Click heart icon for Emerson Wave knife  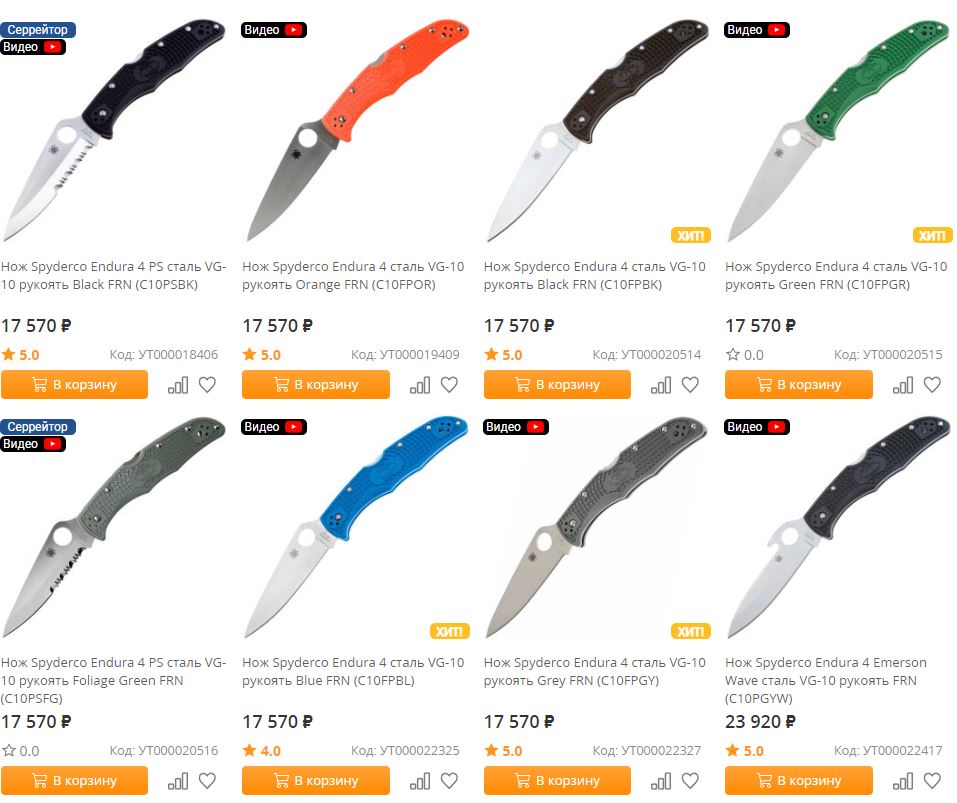pos(932,781)
